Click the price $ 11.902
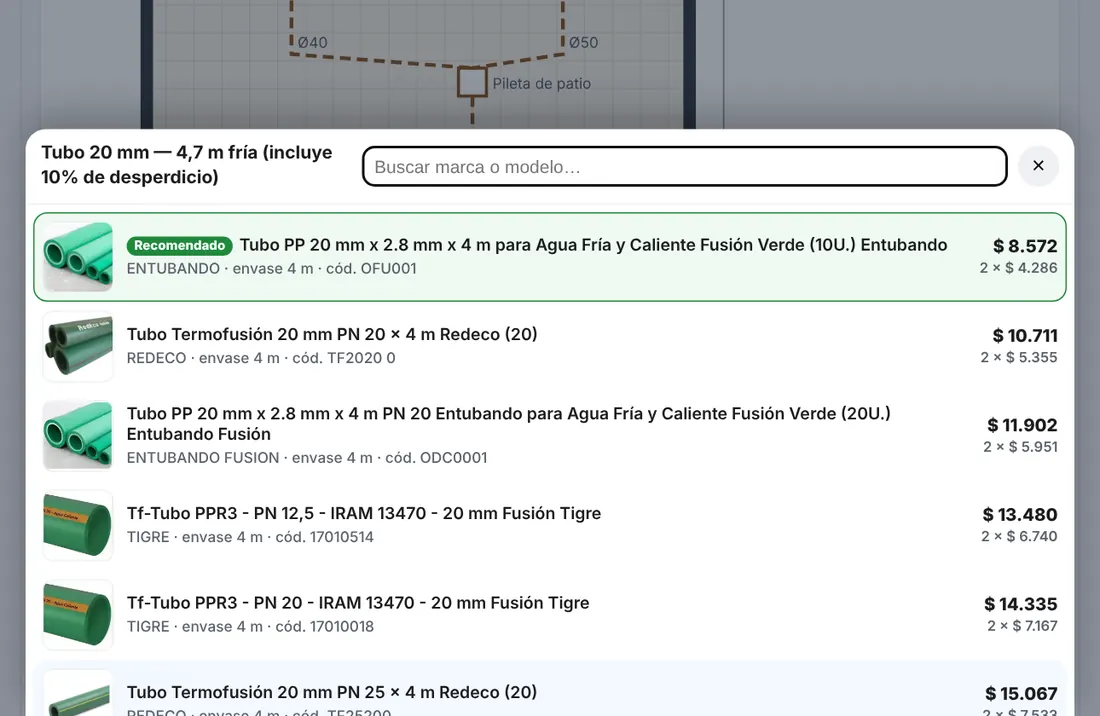This screenshot has height=716, width=1100. [1022, 425]
